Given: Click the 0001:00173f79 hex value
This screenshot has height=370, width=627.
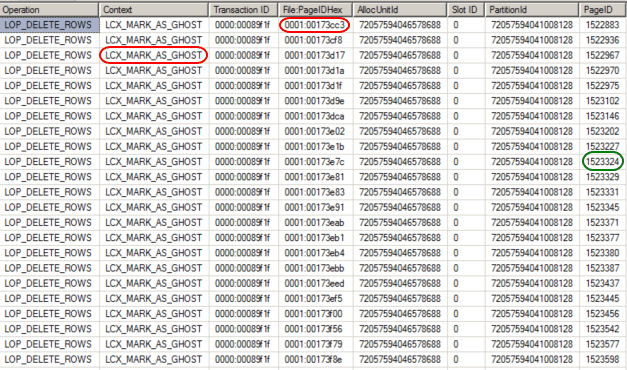Looking at the screenshot, I should (315, 344).
